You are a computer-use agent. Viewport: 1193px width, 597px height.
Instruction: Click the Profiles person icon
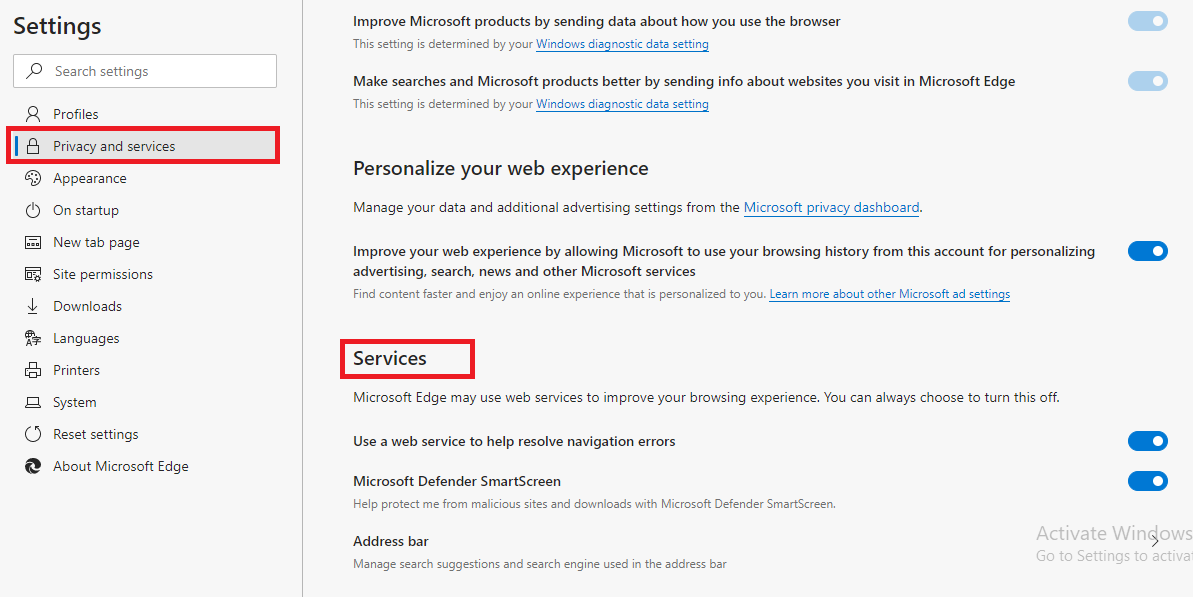point(33,114)
